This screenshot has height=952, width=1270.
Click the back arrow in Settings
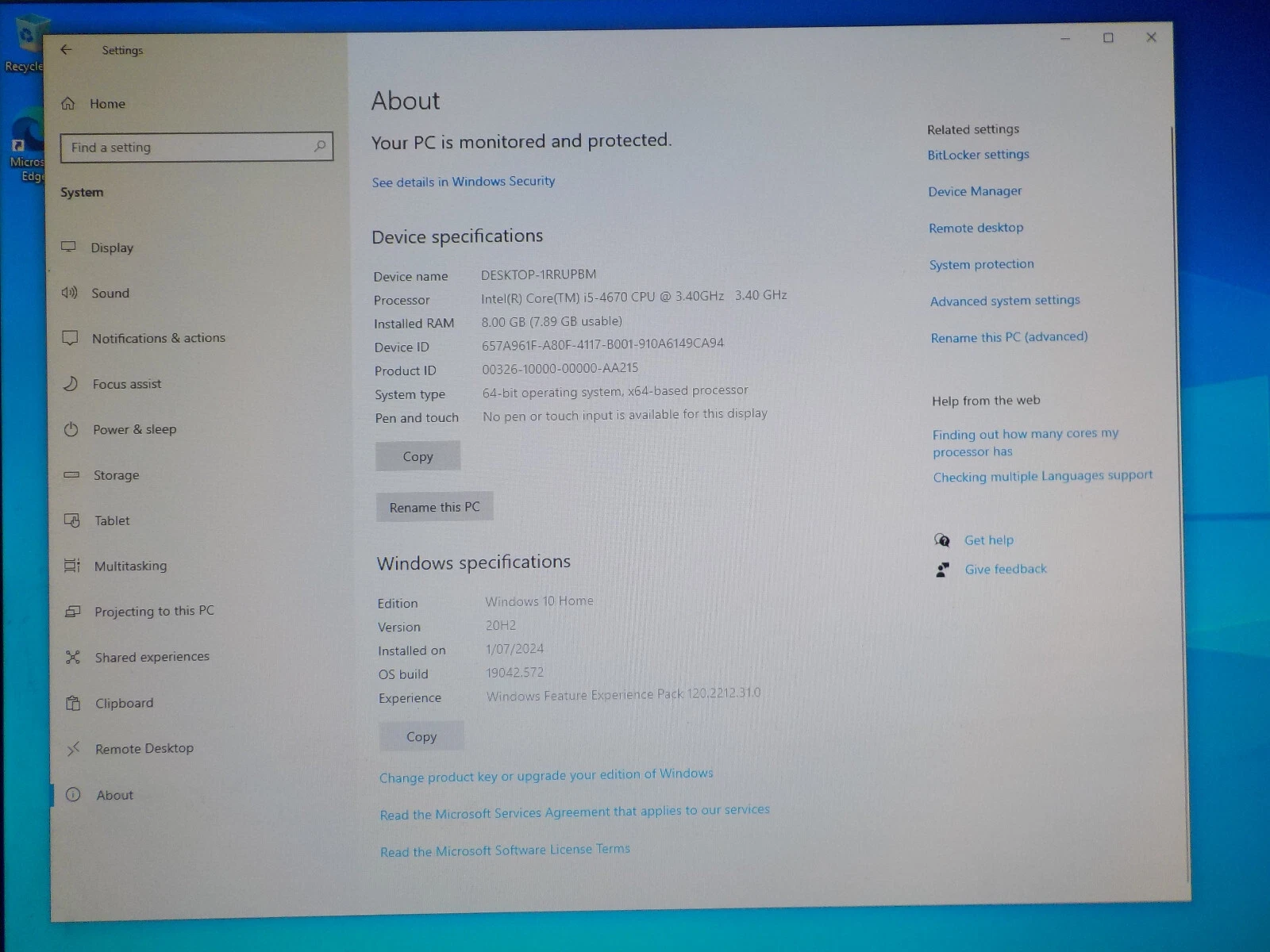click(66, 49)
